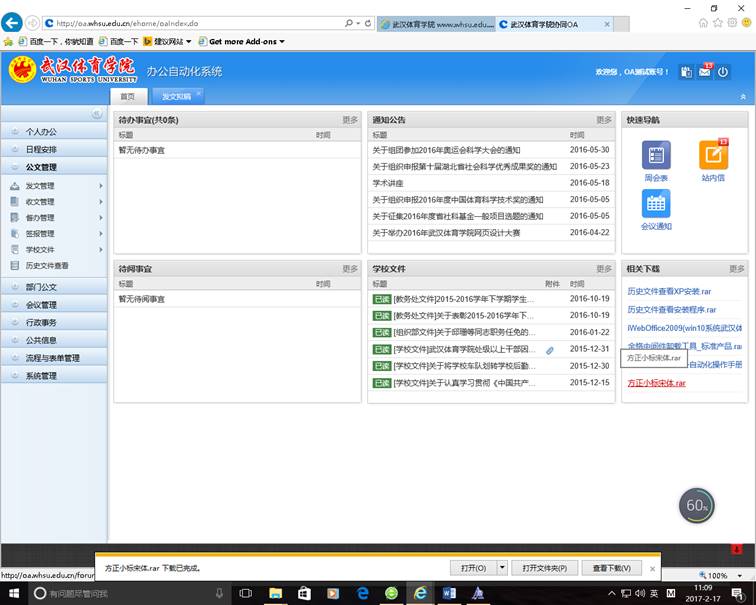Image resolution: width=756 pixels, height=605 pixels.
Task: Open the 周会表 quick navigation icon
Action: (x=656, y=155)
